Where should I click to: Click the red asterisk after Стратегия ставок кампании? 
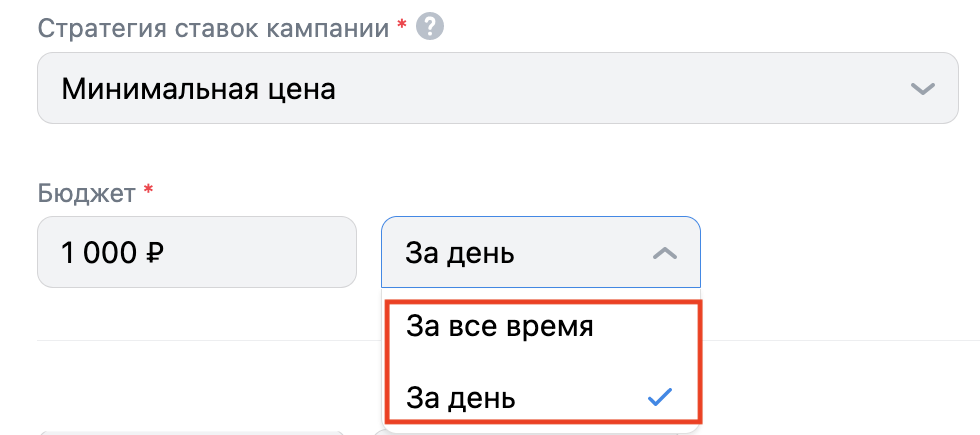(x=403, y=25)
